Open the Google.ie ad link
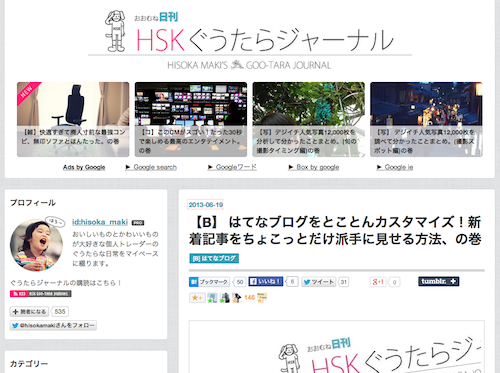The image size is (500, 373). coord(395,167)
